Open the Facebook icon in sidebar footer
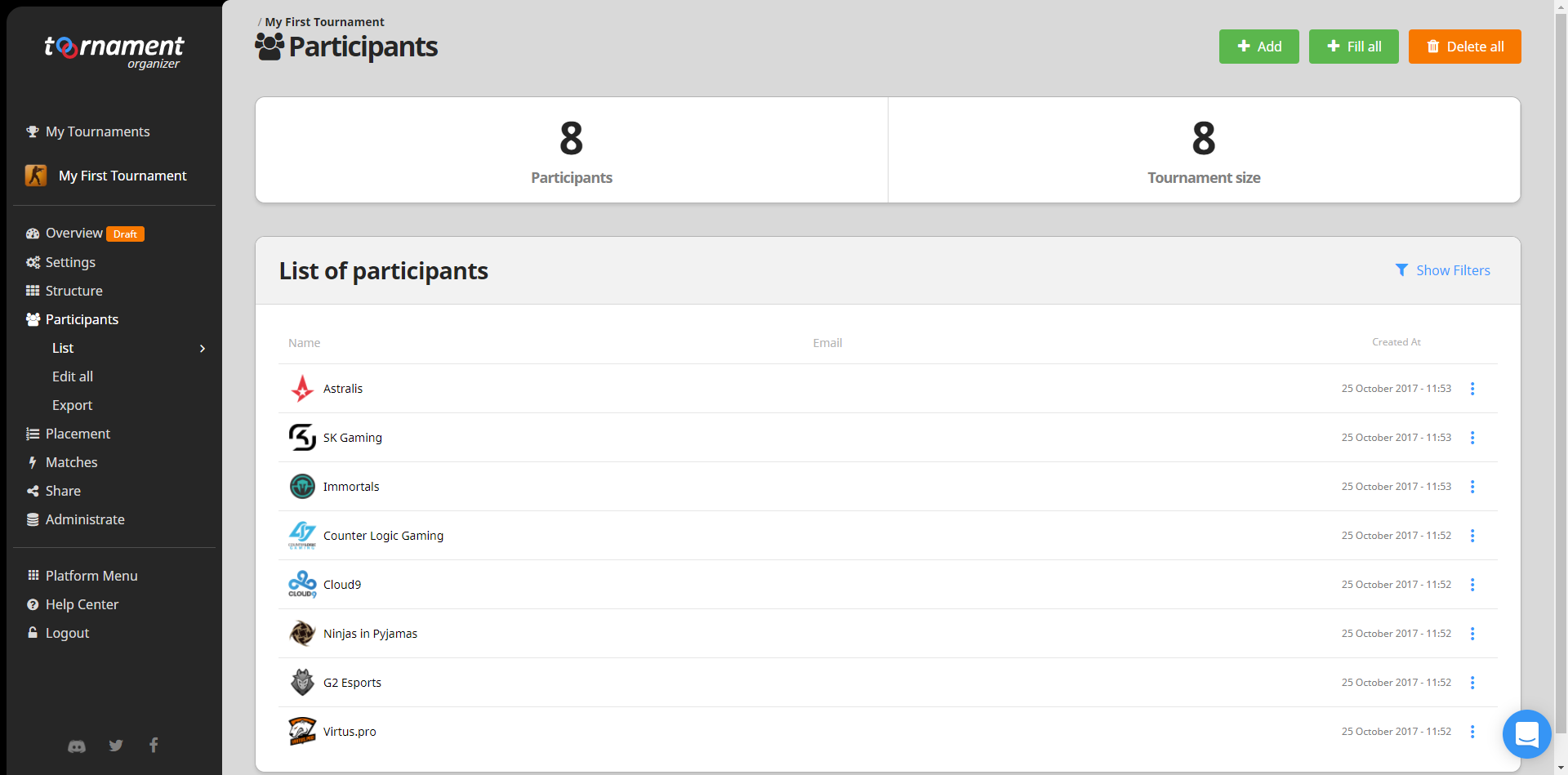The height and width of the screenshot is (775, 1568). coord(154,745)
